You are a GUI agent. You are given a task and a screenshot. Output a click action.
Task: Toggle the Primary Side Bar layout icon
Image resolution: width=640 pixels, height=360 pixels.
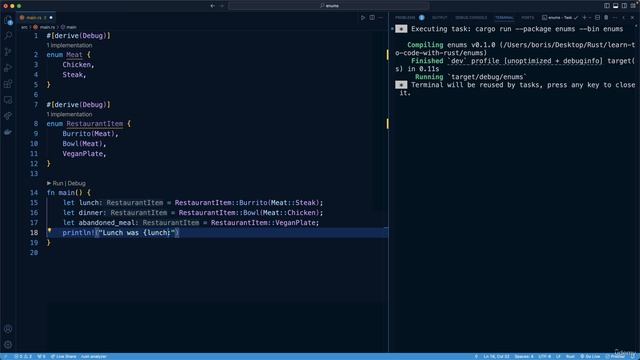(607, 6)
